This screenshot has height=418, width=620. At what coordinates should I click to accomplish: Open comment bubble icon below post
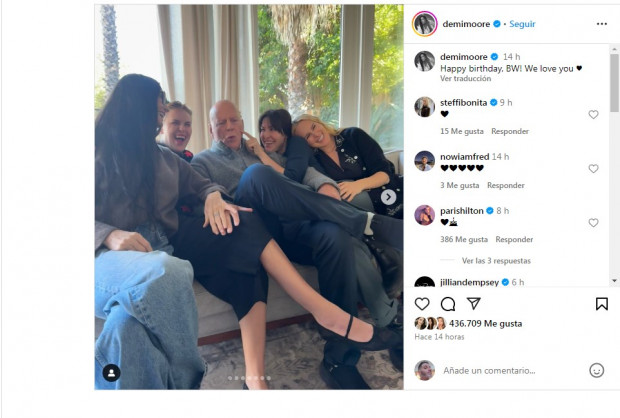[x=448, y=304]
